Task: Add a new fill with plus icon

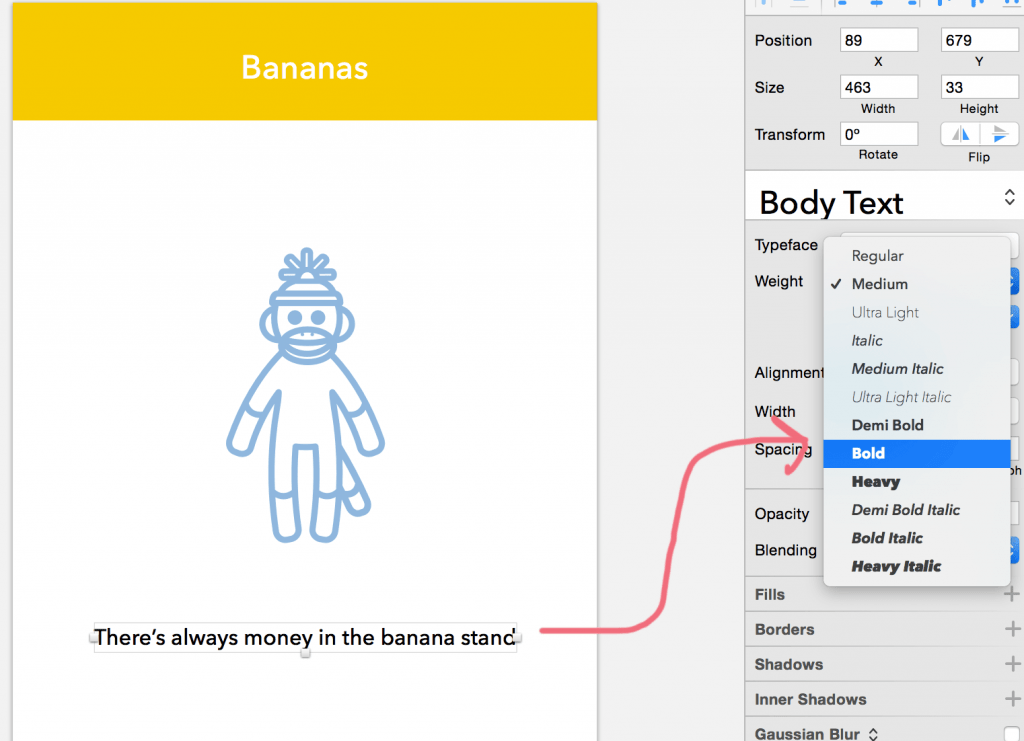Action: pos(1012,594)
